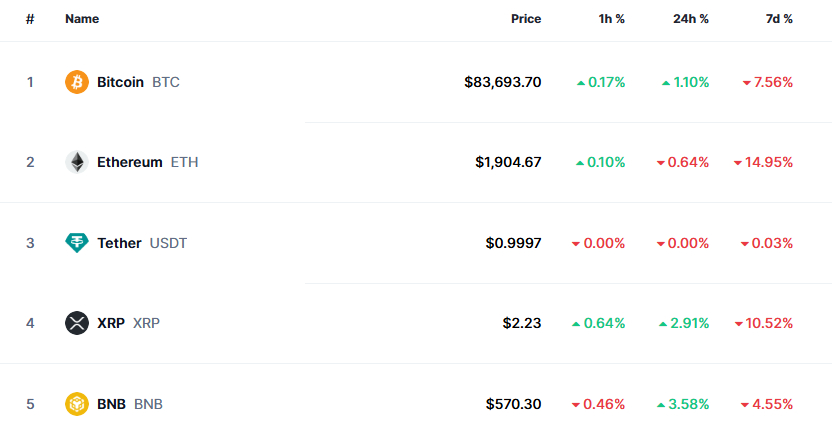Viewport: 832px width, 436px height.
Task: Sort table by Price column header
Action: coord(526,19)
